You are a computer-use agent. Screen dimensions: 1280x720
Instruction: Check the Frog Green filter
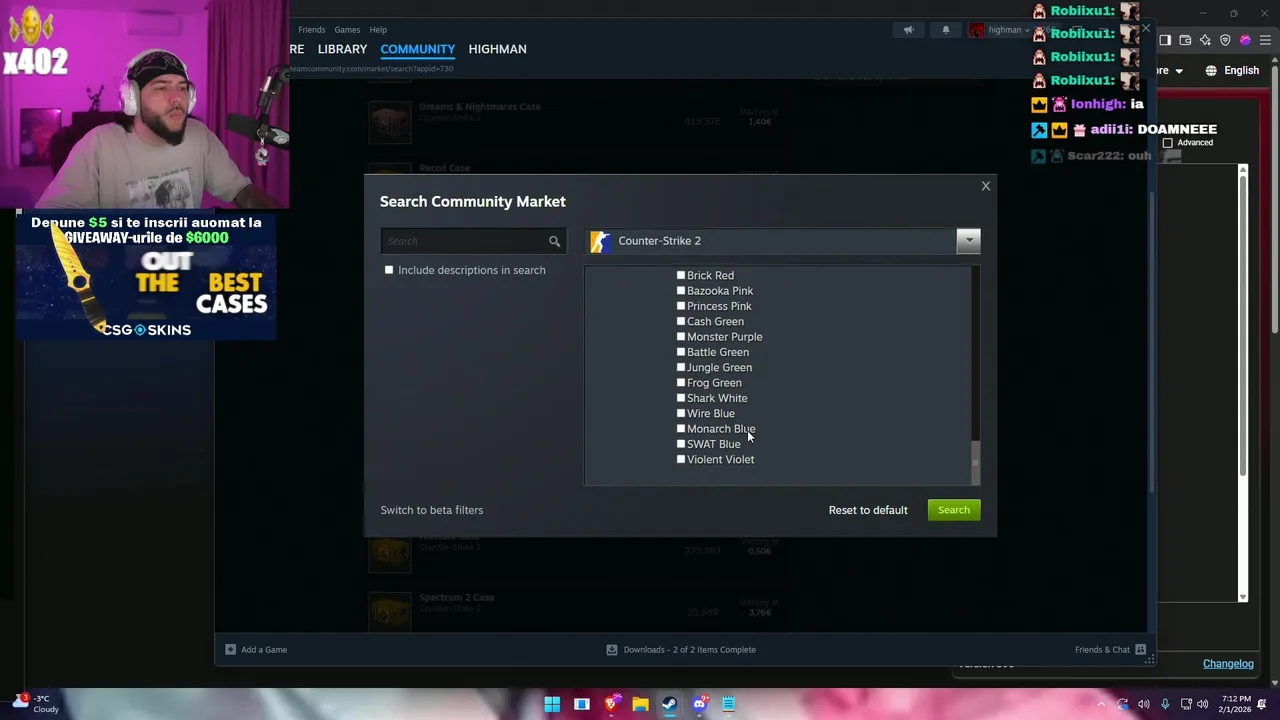coord(681,383)
